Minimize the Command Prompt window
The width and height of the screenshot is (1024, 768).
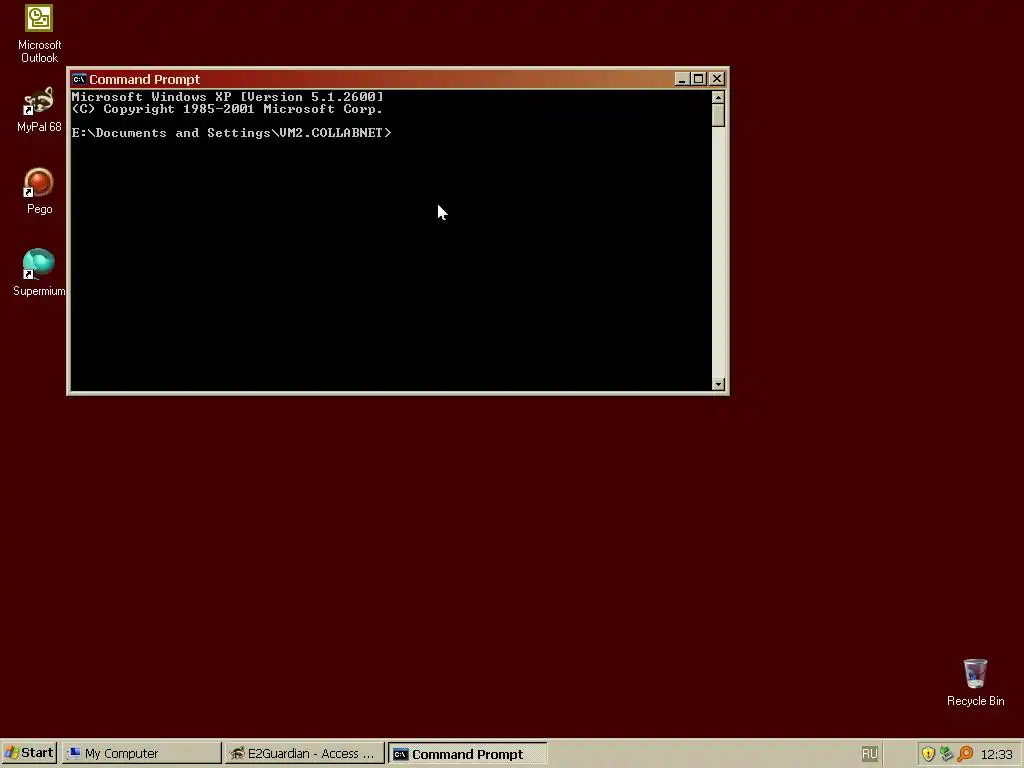682,79
